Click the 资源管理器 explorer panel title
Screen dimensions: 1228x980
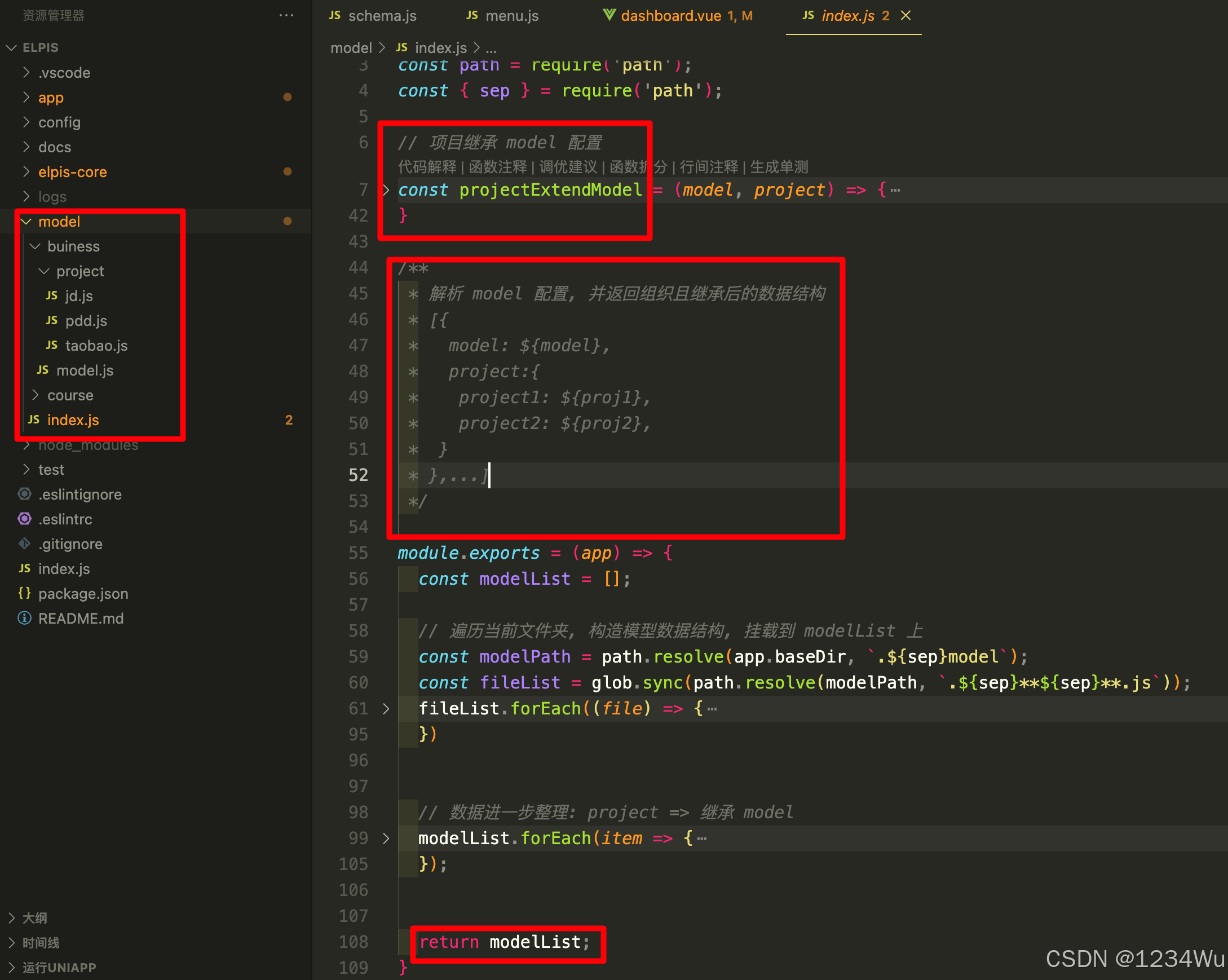(x=54, y=15)
